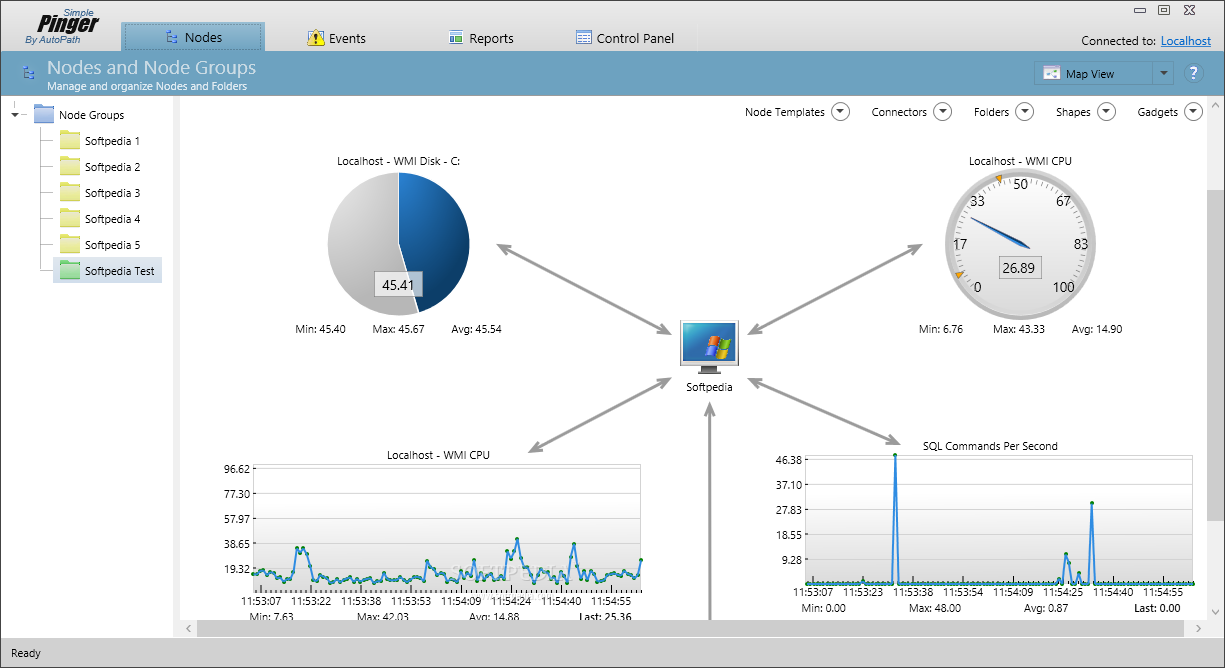Go to the Control Panel tab

click(x=624, y=38)
